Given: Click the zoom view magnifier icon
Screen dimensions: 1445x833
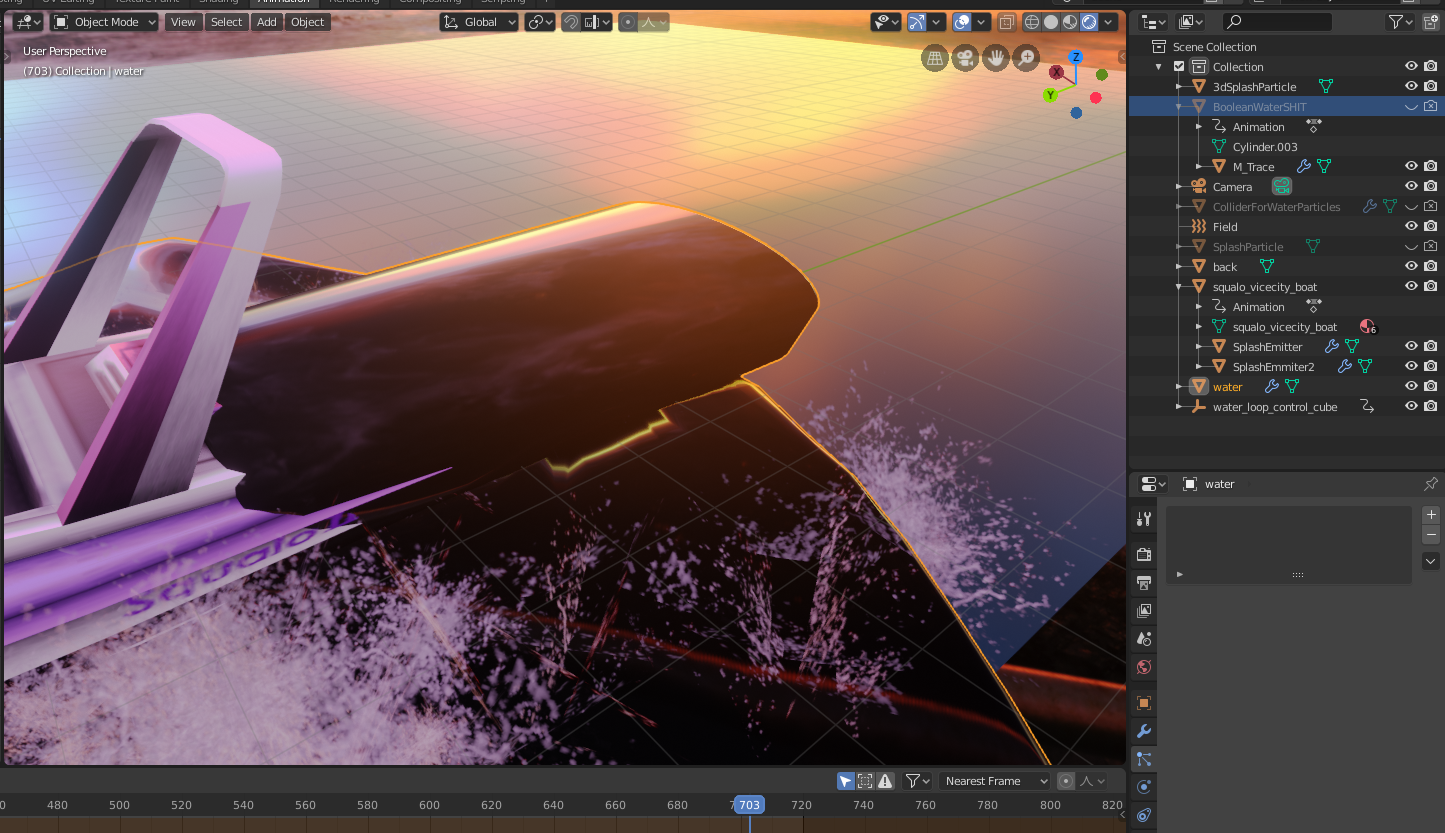Looking at the screenshot, I should (x=1025, y=58).
